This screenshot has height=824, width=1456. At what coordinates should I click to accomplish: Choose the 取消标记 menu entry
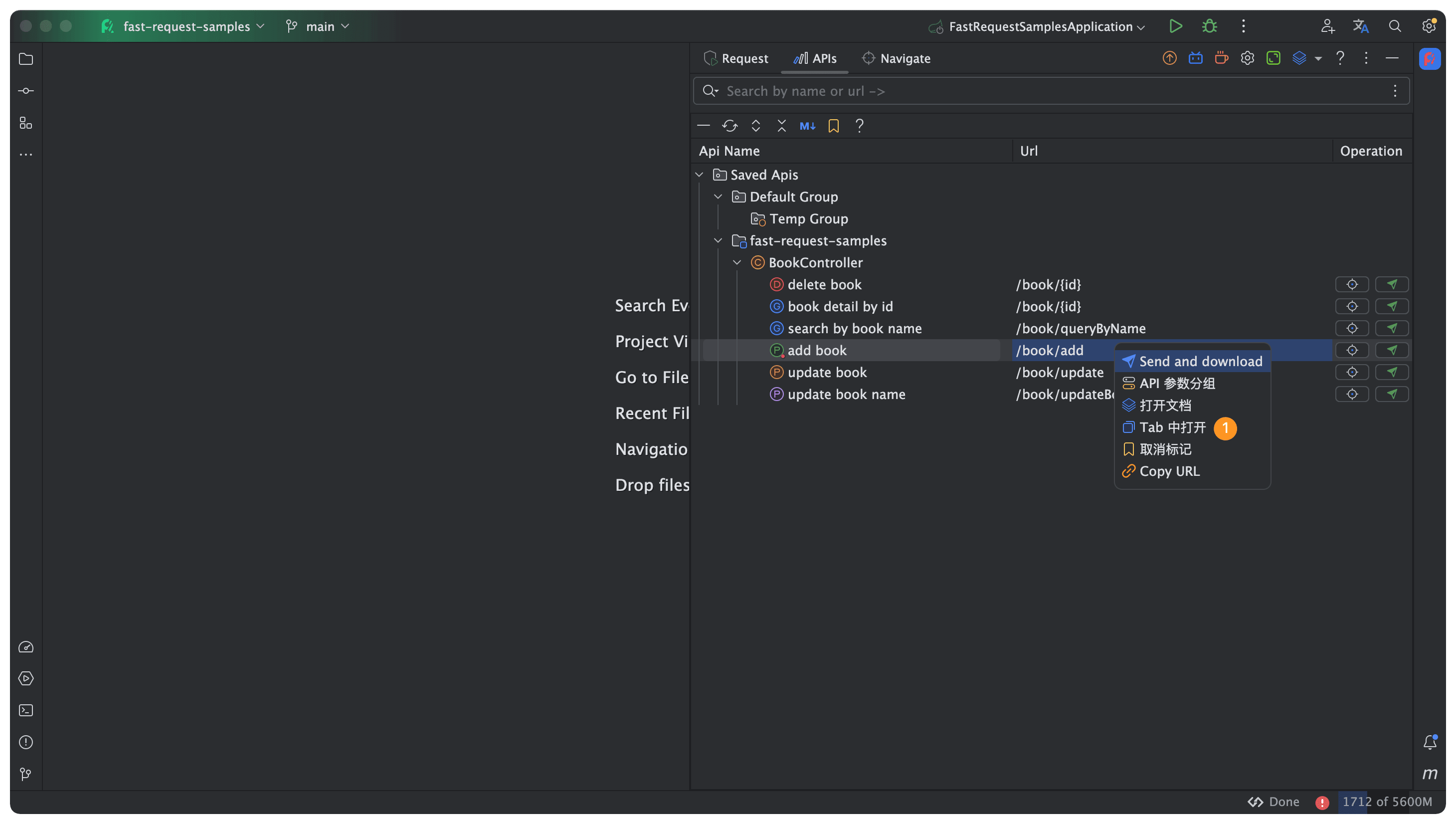pos(1165,449)
